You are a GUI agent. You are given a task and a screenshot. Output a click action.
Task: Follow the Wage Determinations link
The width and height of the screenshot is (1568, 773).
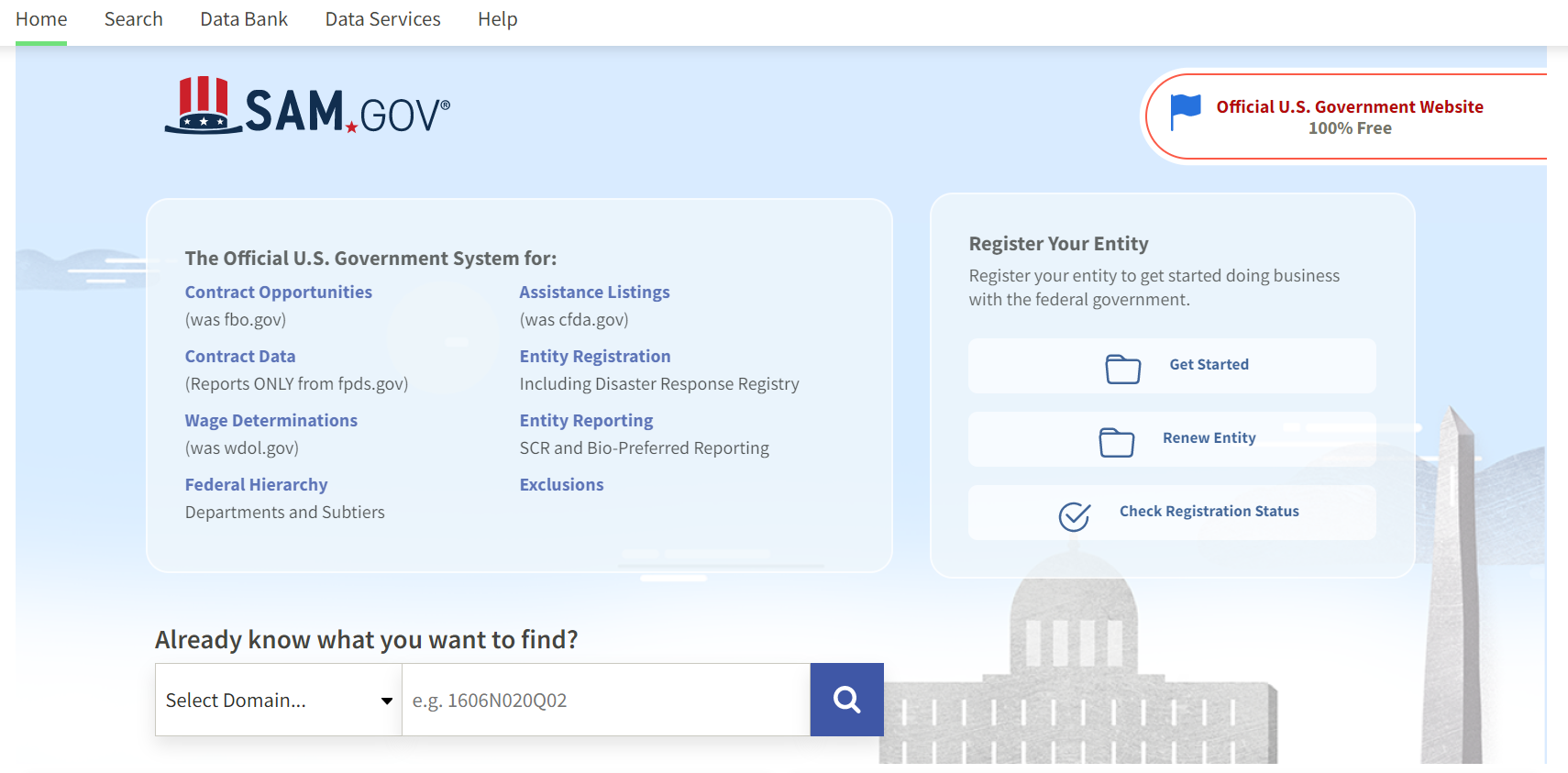[271, 420]
